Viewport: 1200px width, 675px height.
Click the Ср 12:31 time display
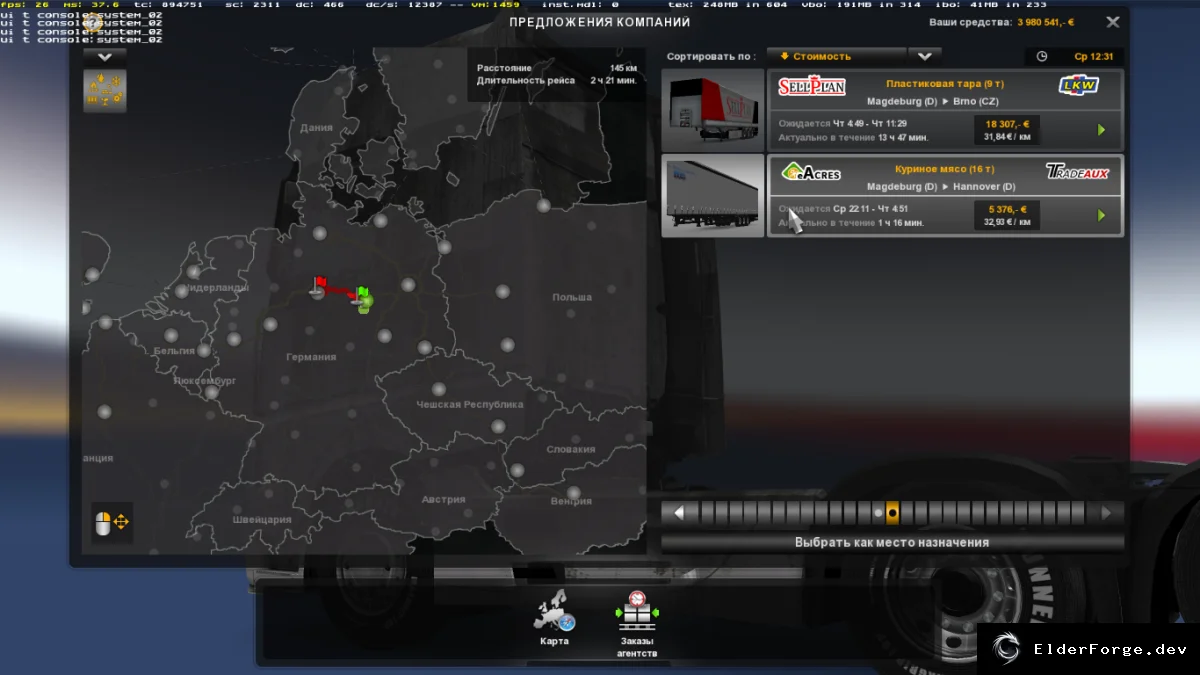(1093, 57)
